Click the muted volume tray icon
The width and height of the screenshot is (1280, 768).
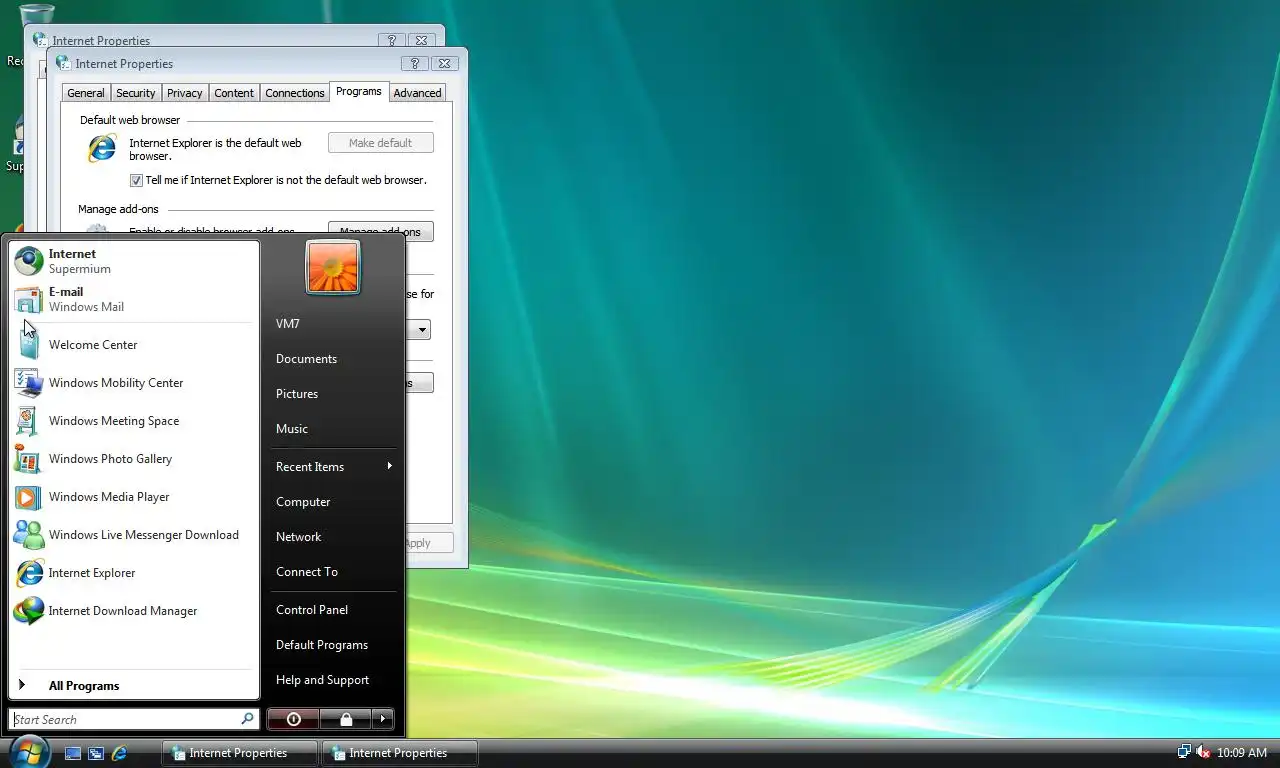point(1204,752)
